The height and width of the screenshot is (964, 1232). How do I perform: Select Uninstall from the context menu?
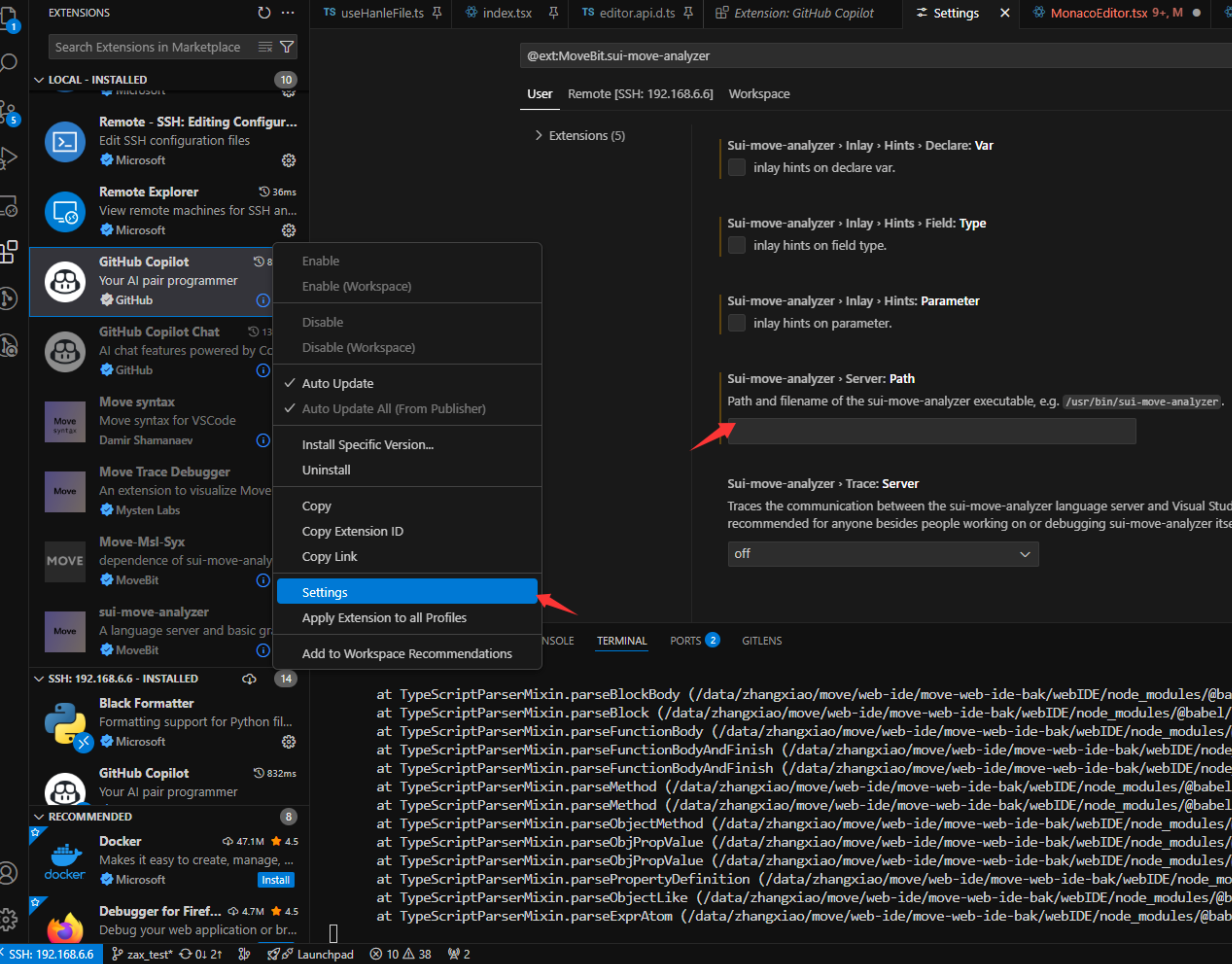click(407, 470)
